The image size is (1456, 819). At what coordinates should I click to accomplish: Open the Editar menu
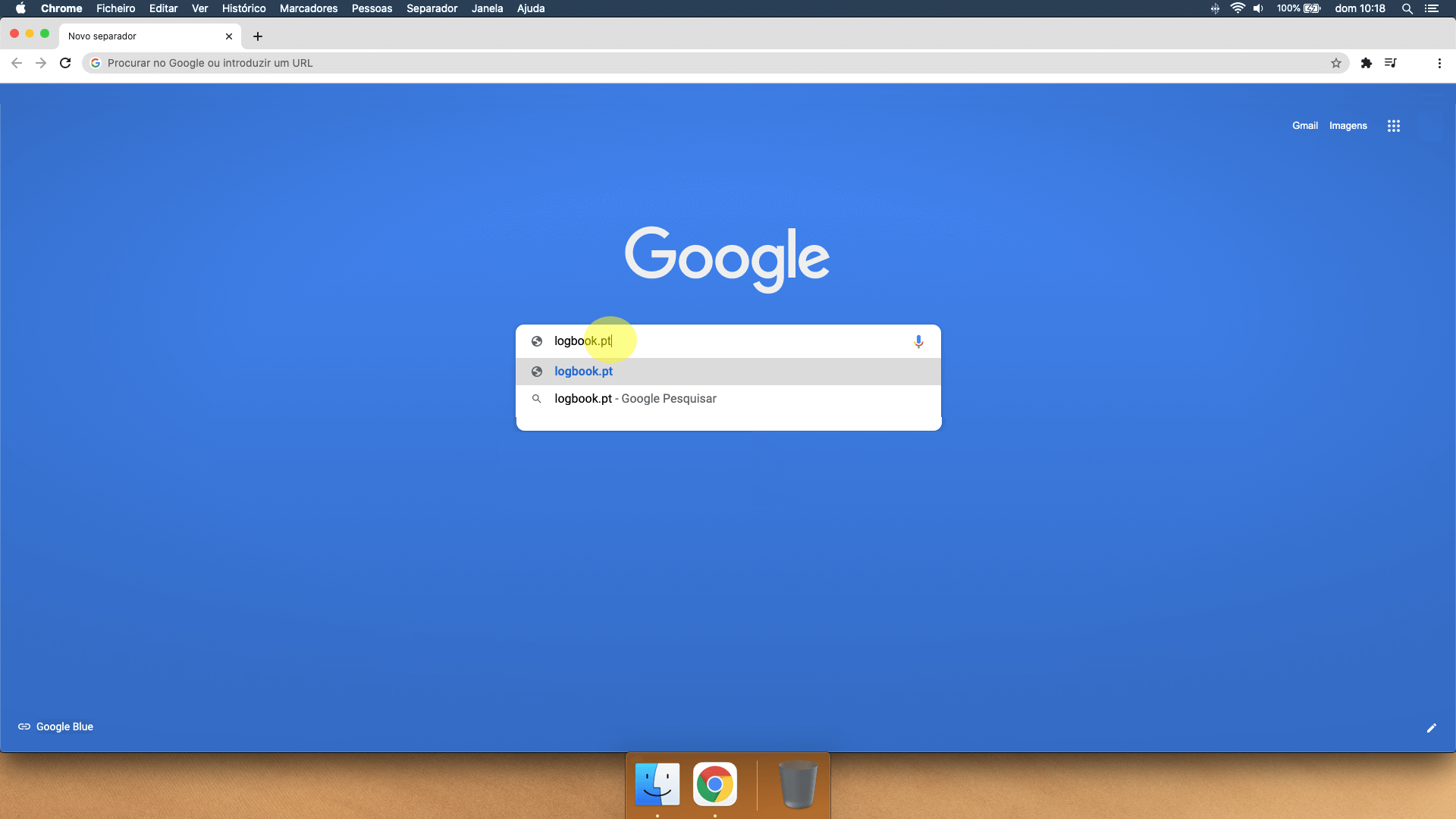tap(163, 8)
